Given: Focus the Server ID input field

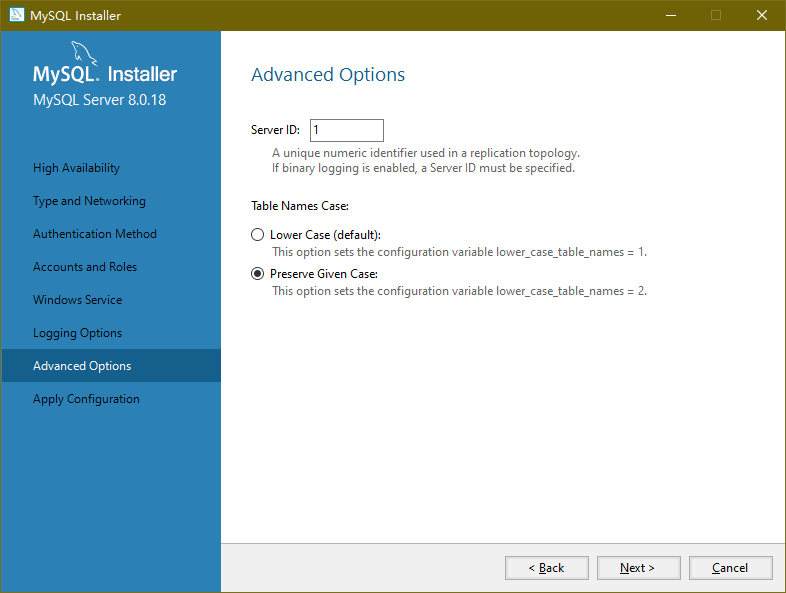Looking at the screenshot, I should coord(346,130).
